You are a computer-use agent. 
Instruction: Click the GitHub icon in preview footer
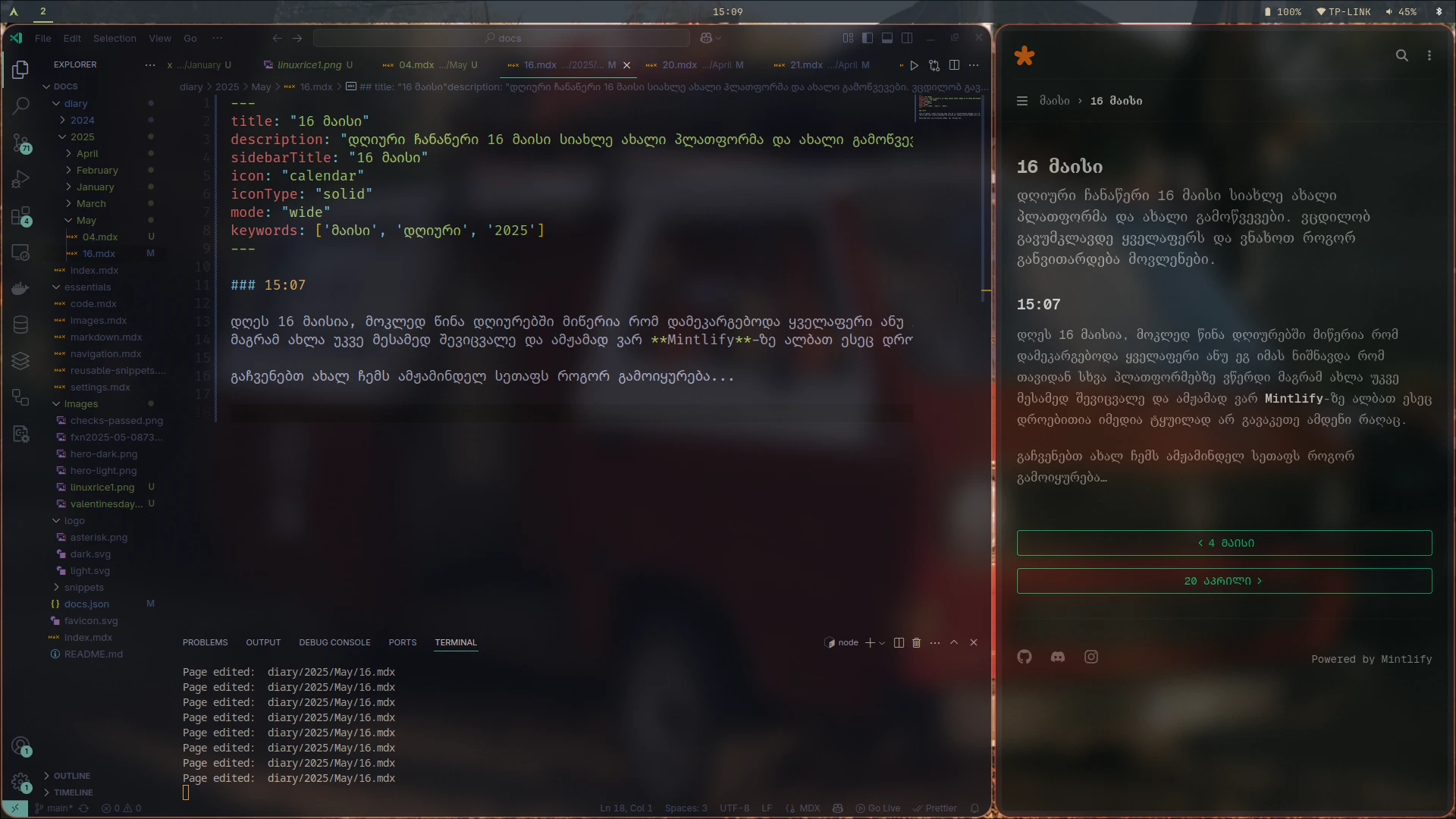[1025, 657]
